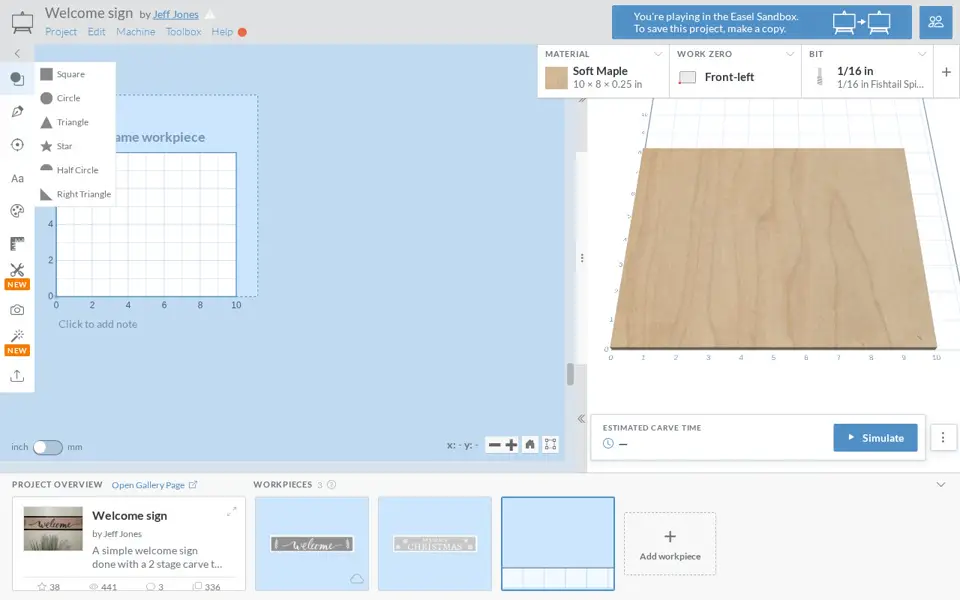The width and height of the screenshot is (960, 600).
Task: Open Jeff Jones author profile link
Action: click(176, 14)
